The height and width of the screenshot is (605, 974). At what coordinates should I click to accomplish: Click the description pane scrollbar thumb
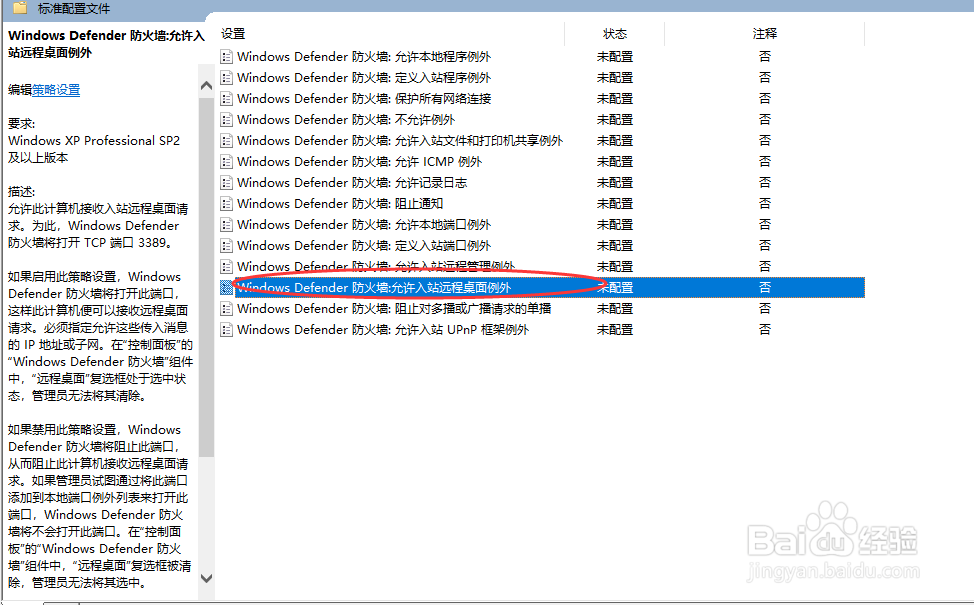pos(207,277)
